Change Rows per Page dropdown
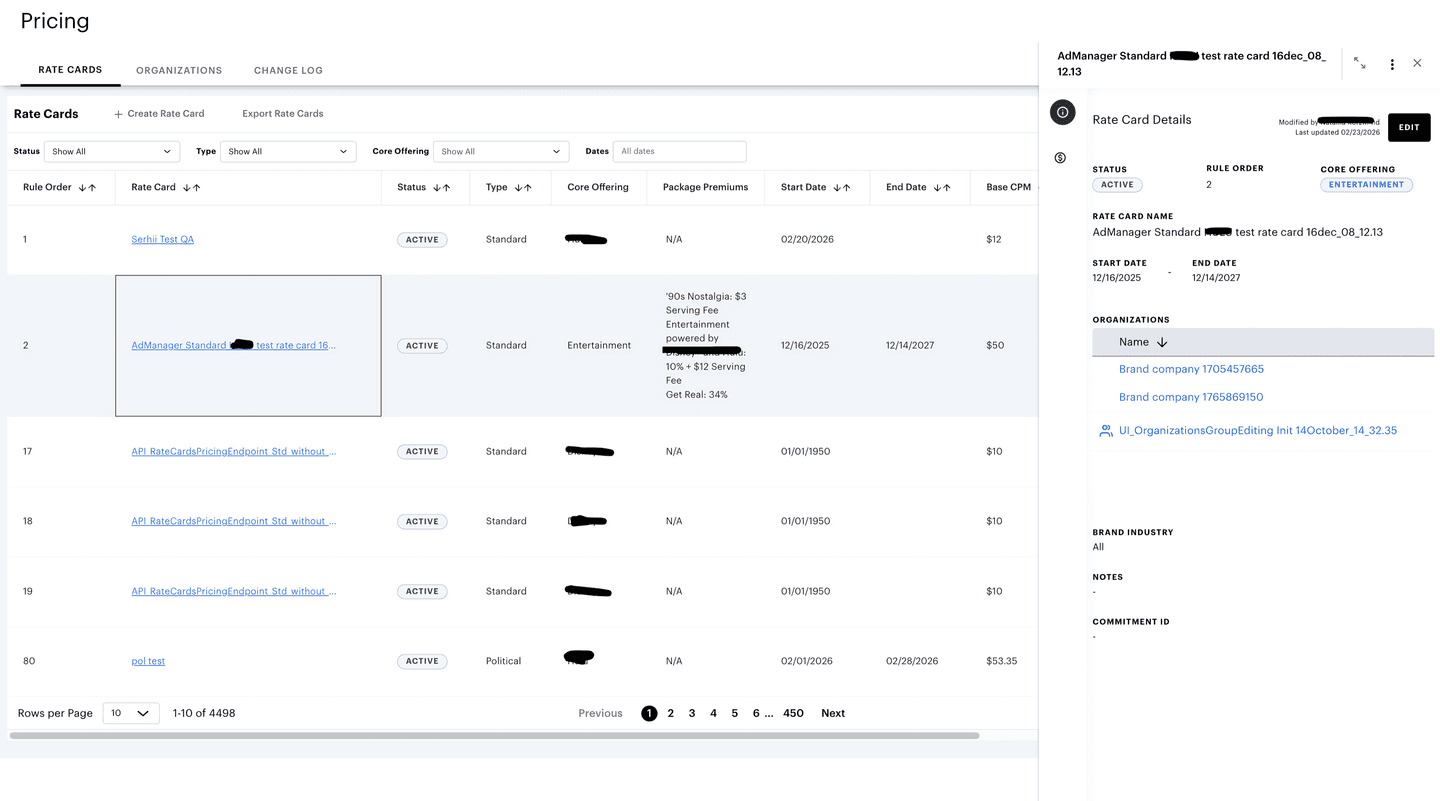1440x801 pixels. click(130, 713)
